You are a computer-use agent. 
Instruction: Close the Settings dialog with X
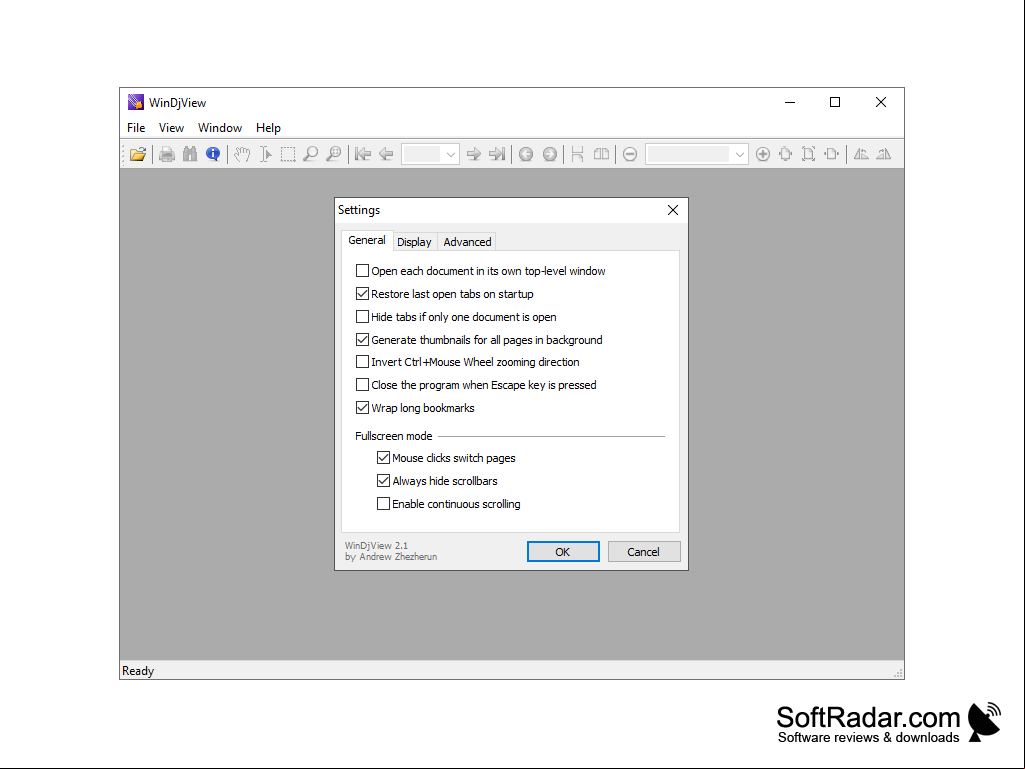[673, 210]
